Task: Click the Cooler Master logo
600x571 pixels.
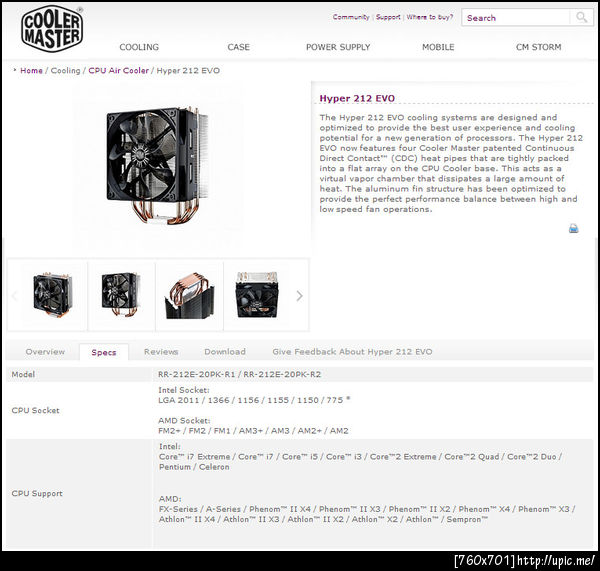Action: [x=52, y=29]
